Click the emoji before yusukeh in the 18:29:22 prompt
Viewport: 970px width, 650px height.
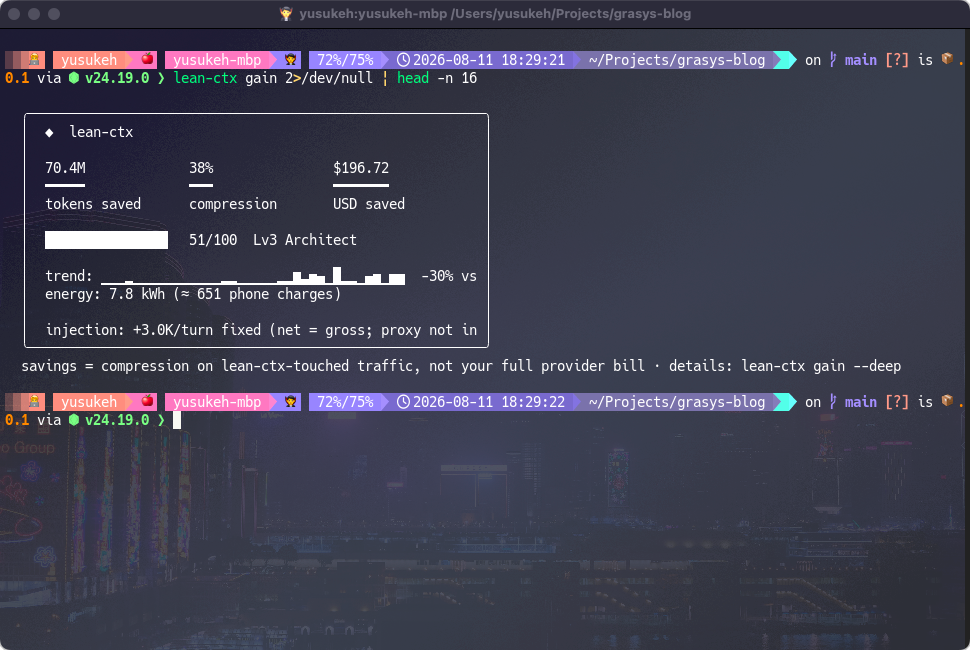pos(34,401)
